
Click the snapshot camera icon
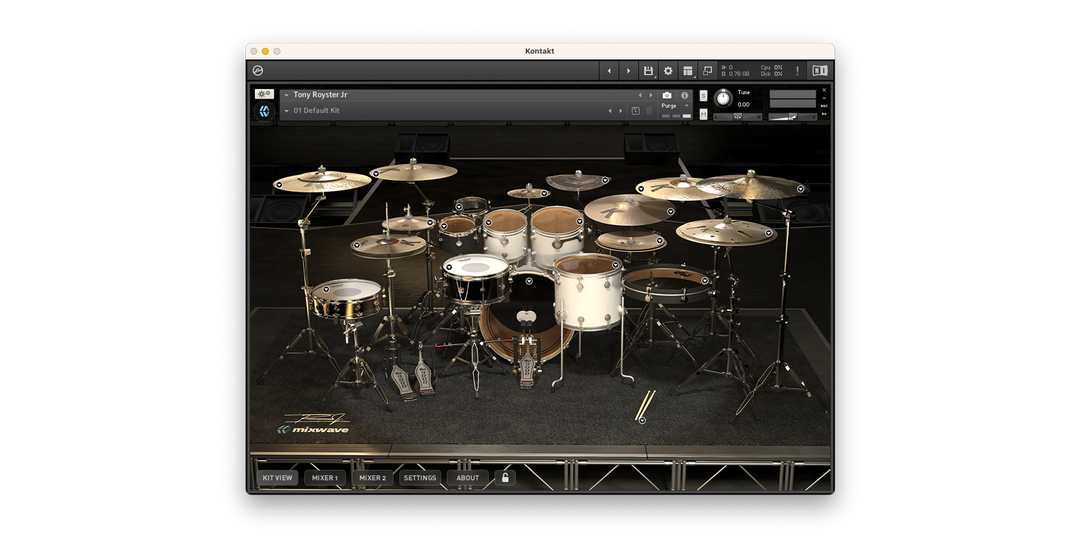tap(667, 95)
